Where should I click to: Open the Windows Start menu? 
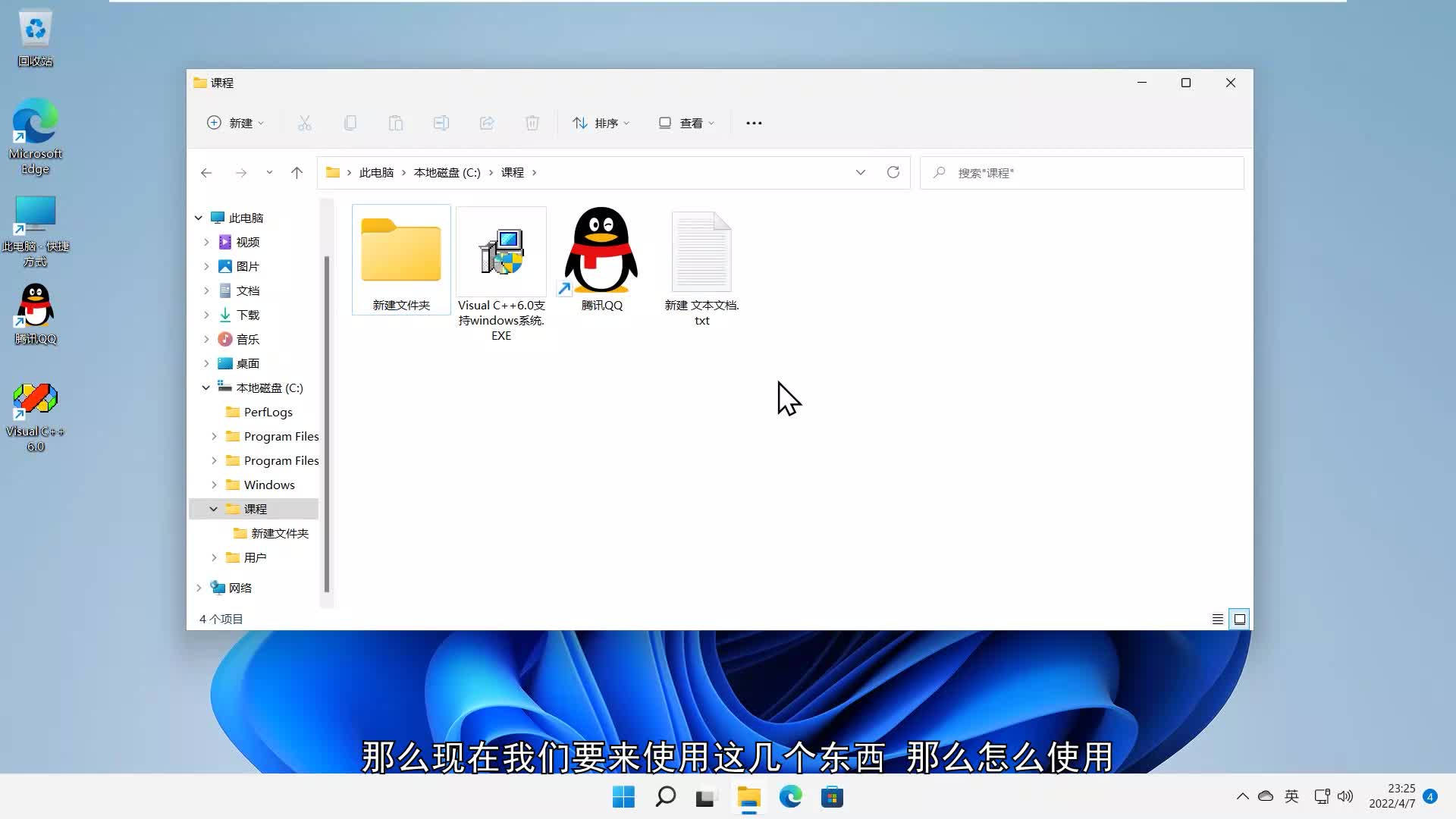click(623, 797)
